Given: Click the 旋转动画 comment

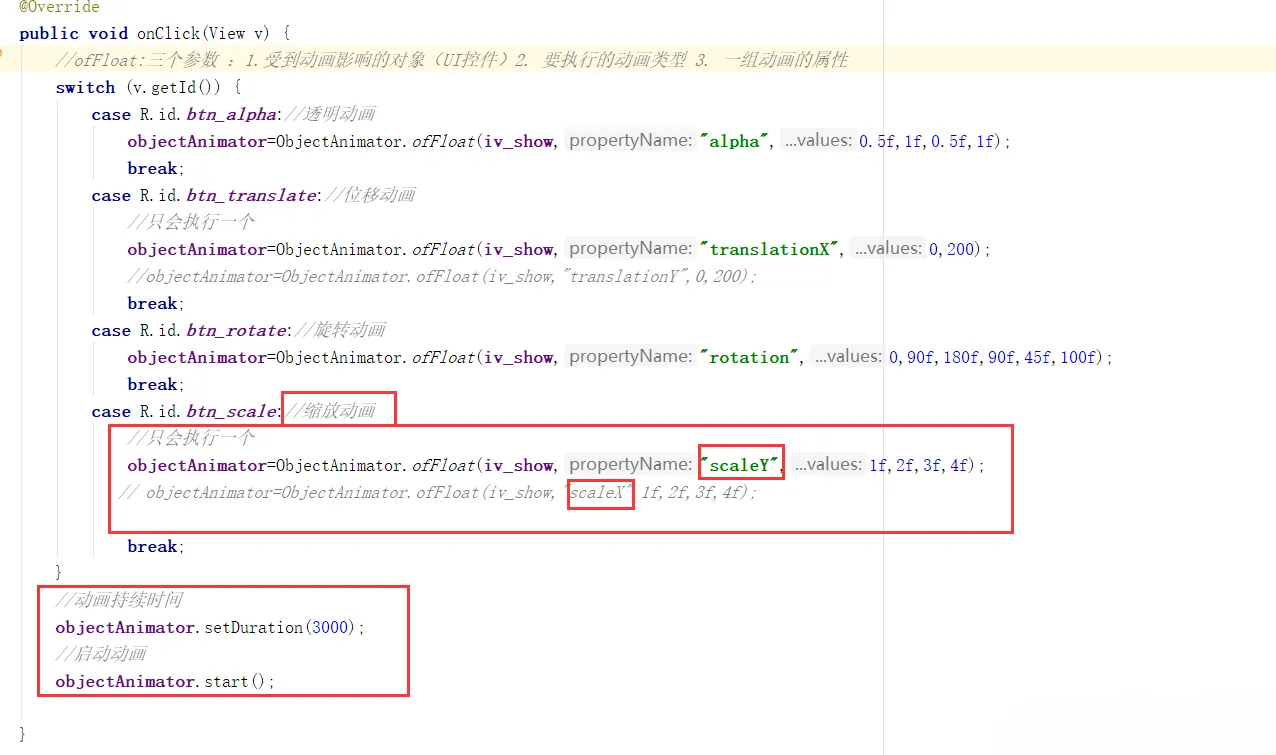Looking at the screenshot, I should pyautogui.click(x=341, y=331).
